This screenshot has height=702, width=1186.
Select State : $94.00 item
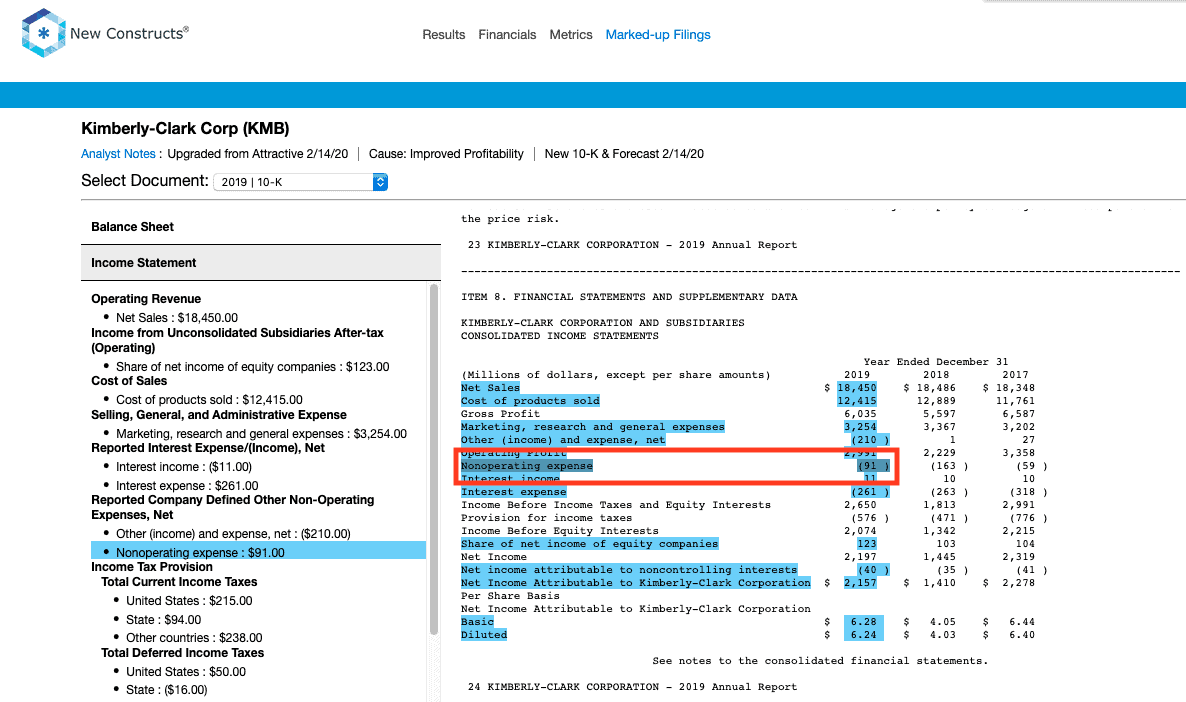click(x=163, y=620)
